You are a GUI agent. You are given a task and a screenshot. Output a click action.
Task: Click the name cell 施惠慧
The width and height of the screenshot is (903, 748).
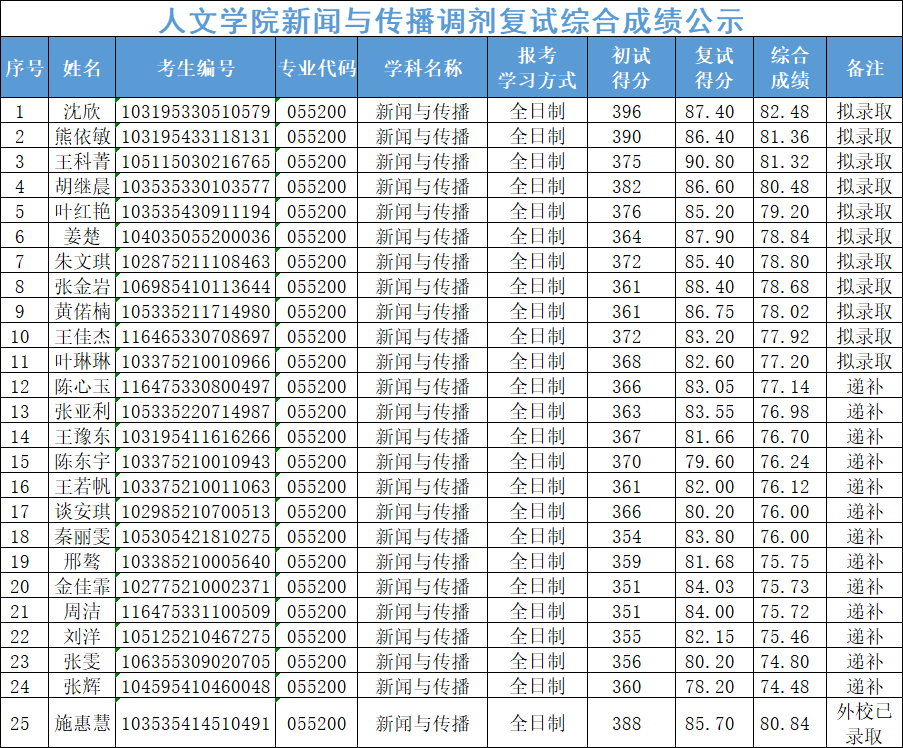coord(82,723)
